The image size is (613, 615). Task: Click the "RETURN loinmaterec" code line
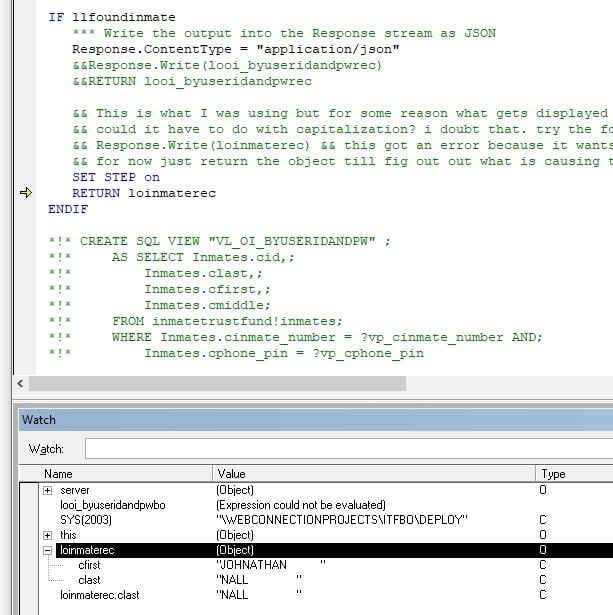pos(144,193)
